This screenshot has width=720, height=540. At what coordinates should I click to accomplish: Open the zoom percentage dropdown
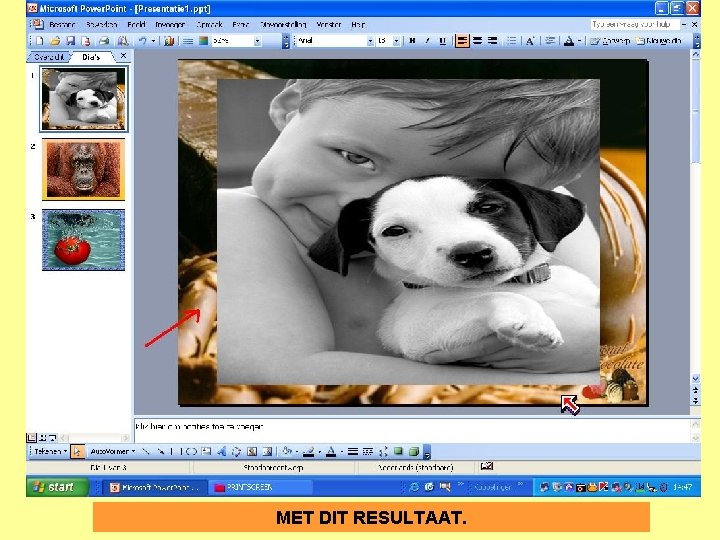[258, 41]
